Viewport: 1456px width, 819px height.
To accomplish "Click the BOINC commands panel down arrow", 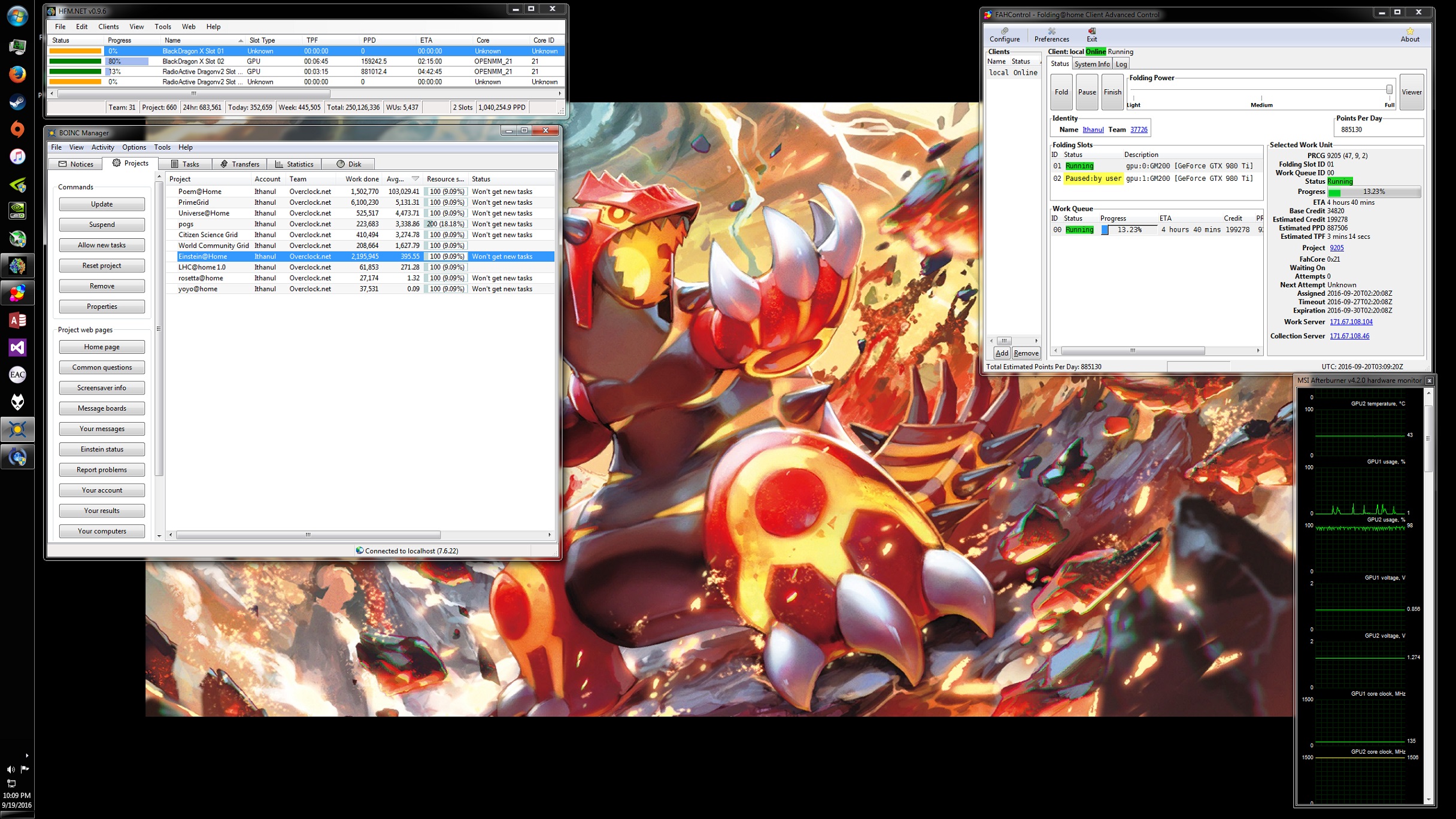I will tap(159, 536).
